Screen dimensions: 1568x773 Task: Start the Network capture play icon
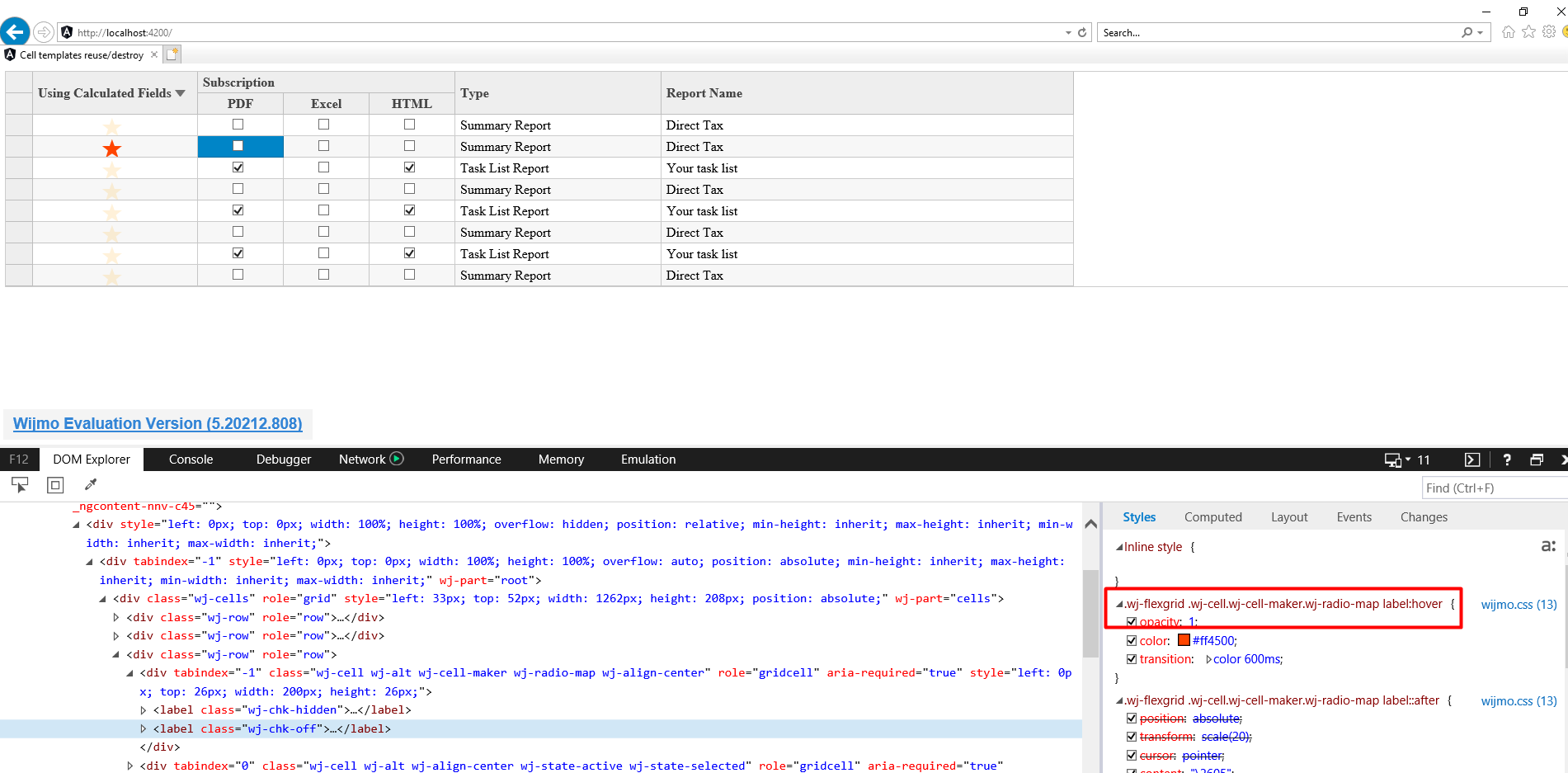click(397, 459)
